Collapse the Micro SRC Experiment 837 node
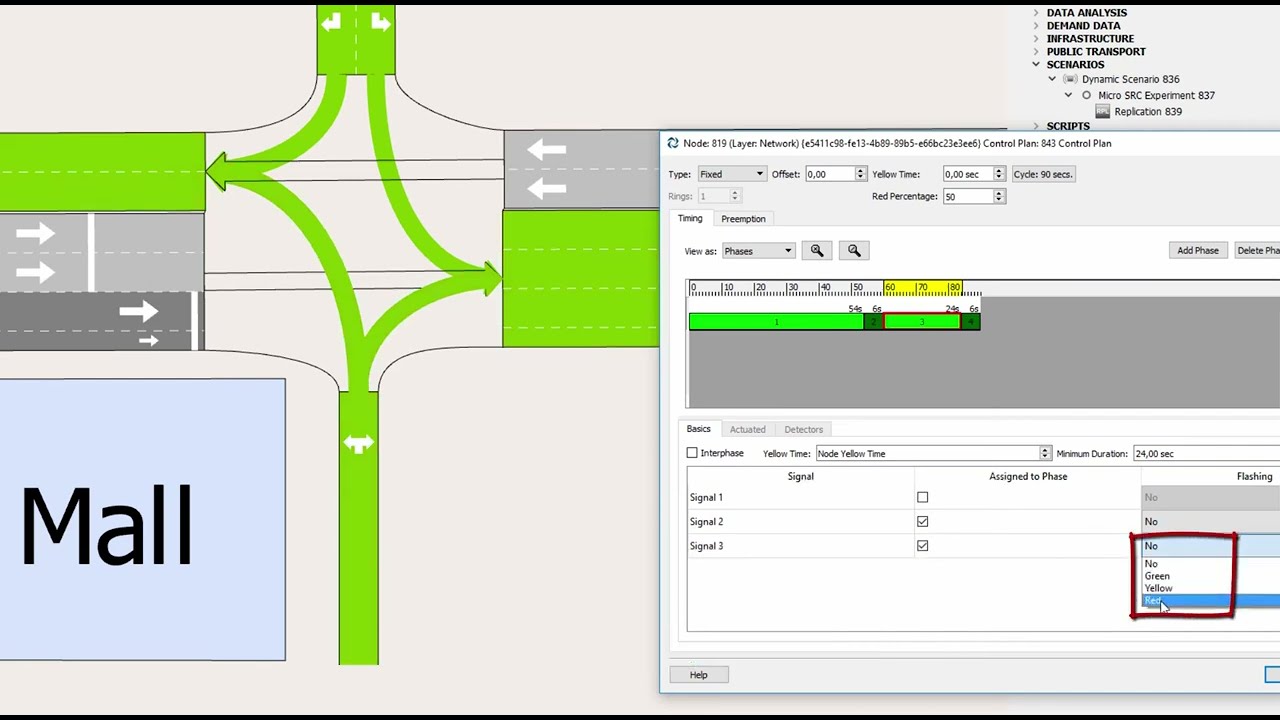The width and height of the screenshot is (1280, 720). (1068, 95)
